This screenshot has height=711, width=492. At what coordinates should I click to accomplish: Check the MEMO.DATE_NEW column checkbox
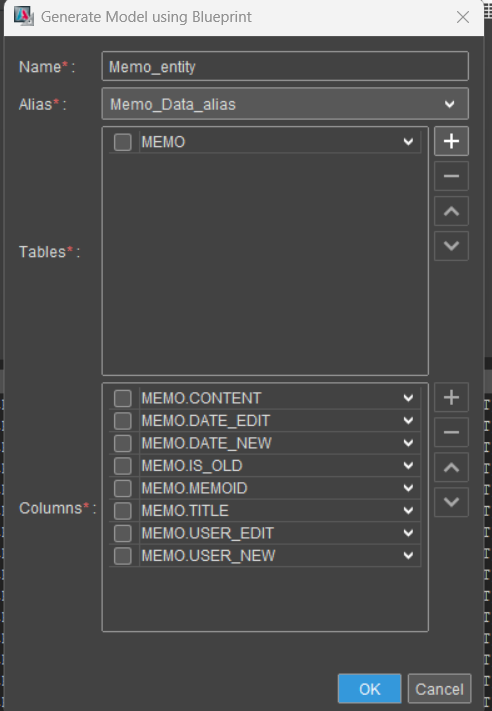[x=122, y=443]
